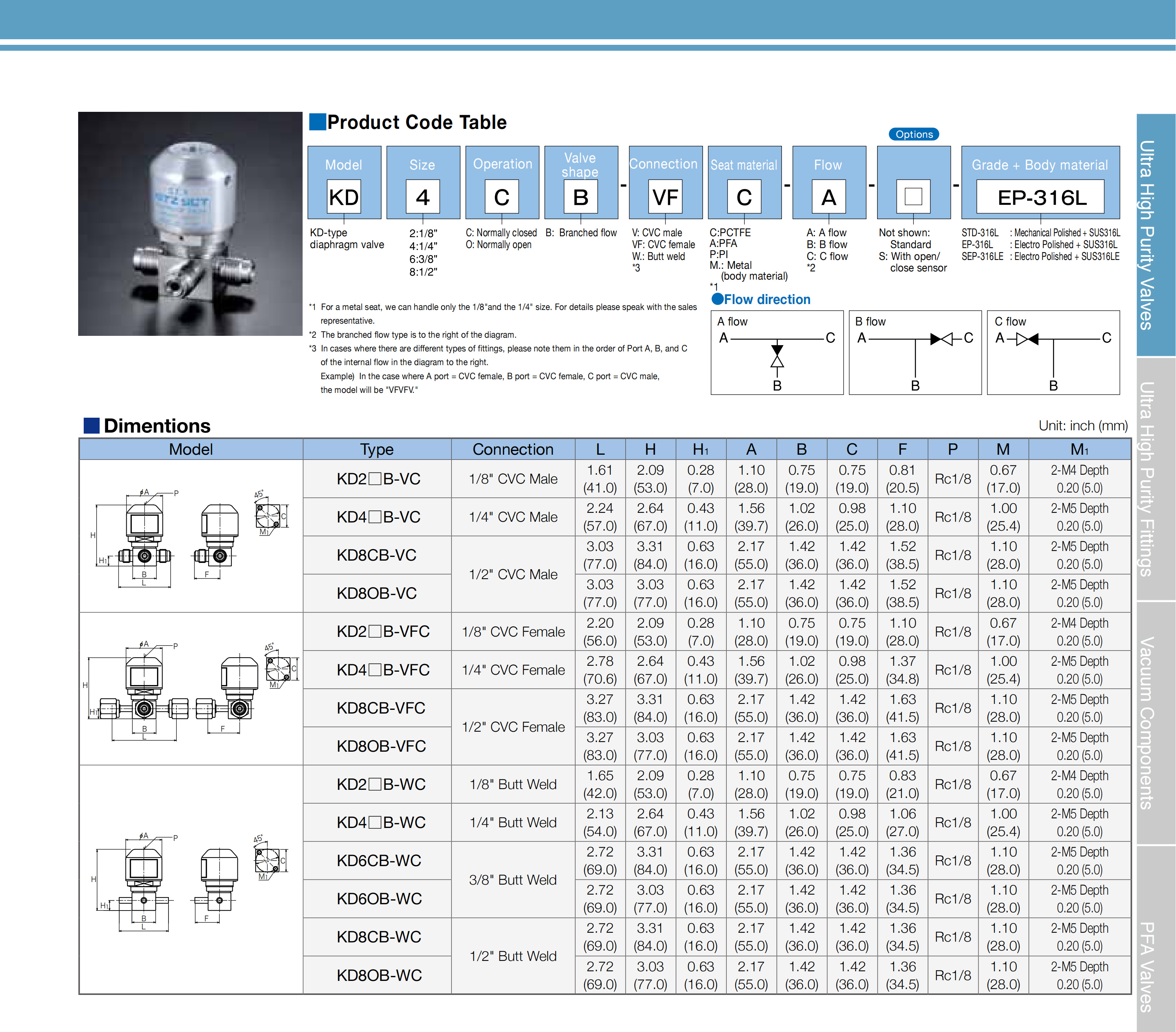Click the 'S: With open/close sensor' option text
Viewport: 1176px width, 1032px height.
(913, 262)
